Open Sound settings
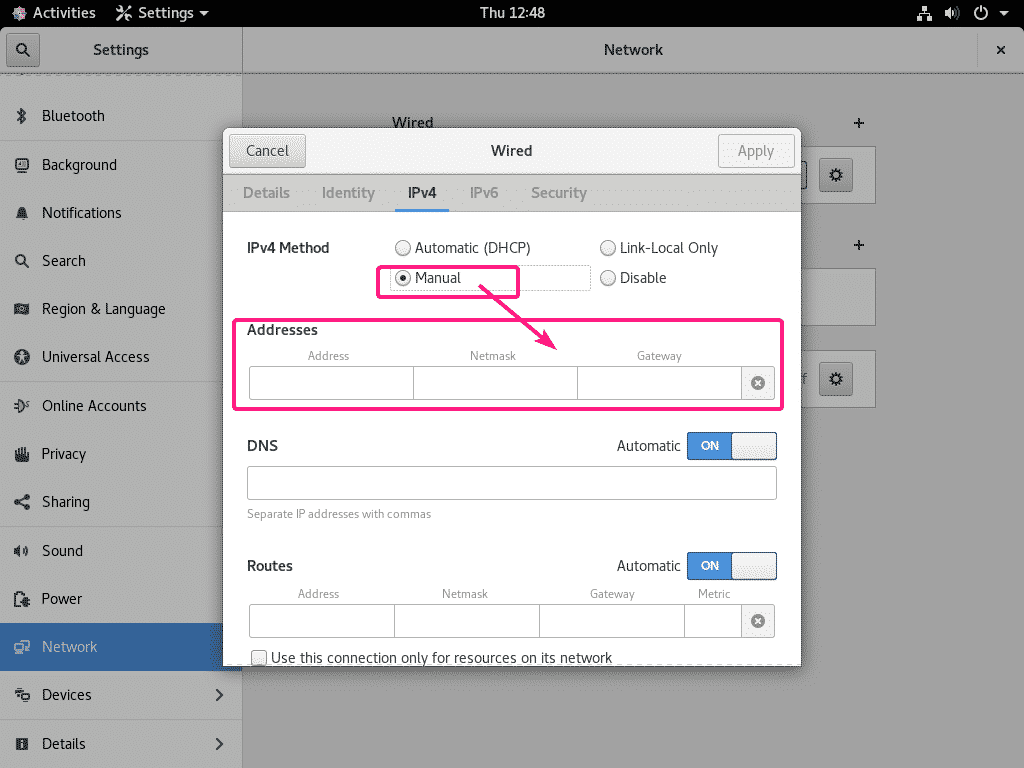Image resolution: width=1024 pixels, height=768 pixels. click(121, 551)
